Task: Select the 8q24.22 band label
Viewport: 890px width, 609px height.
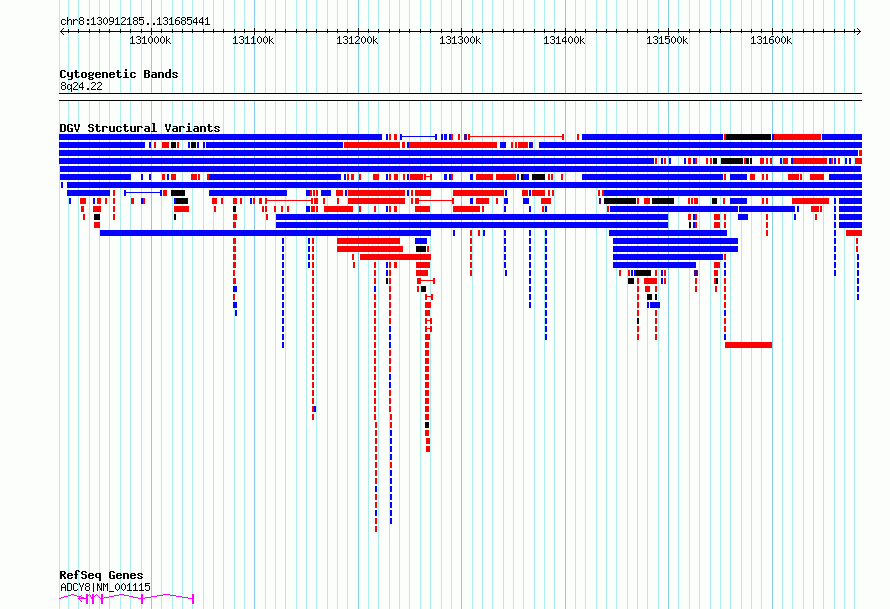Action: (x=81, y=86)
